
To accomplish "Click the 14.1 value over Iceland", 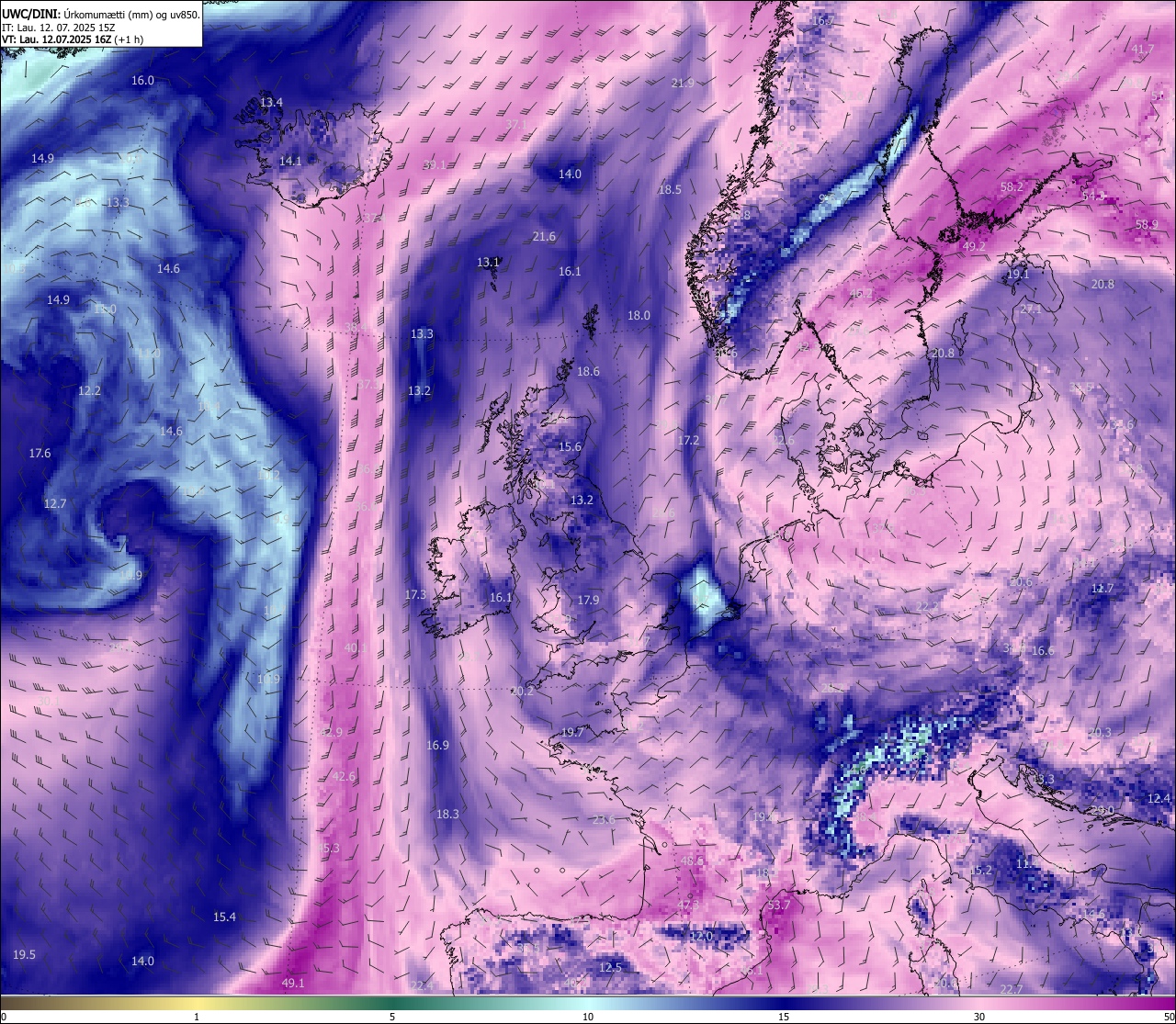I will click(x=290, y=161).
